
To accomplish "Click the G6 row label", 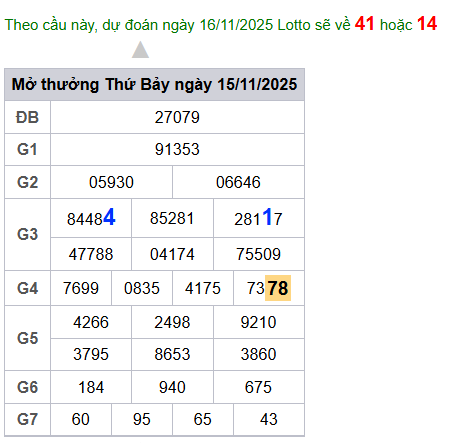I will pos(27,387).
